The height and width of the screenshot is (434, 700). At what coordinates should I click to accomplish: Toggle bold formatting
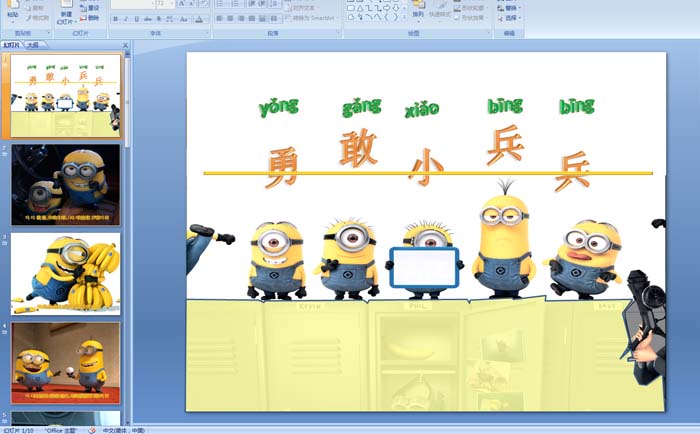114,18
